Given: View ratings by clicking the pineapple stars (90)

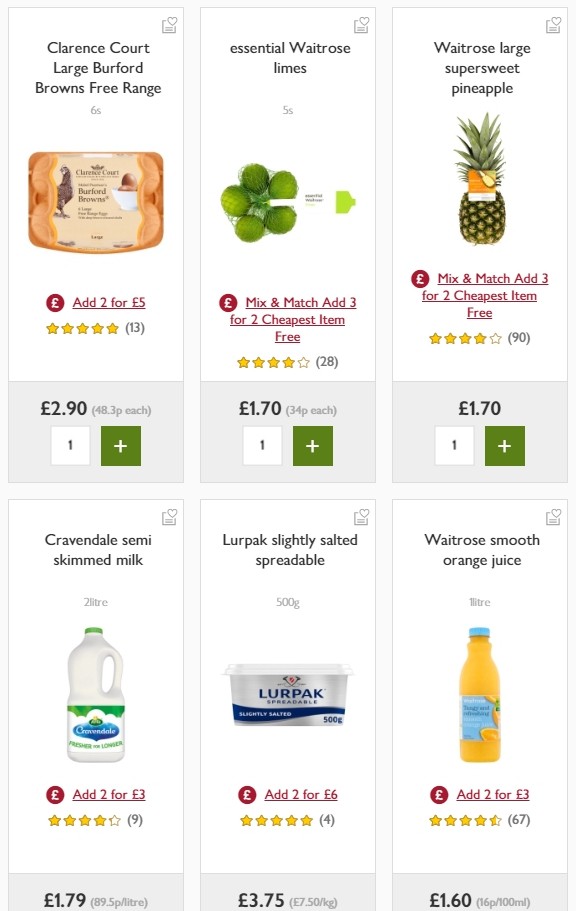Looking at the screenshot, I should click(x=480, y=338).
